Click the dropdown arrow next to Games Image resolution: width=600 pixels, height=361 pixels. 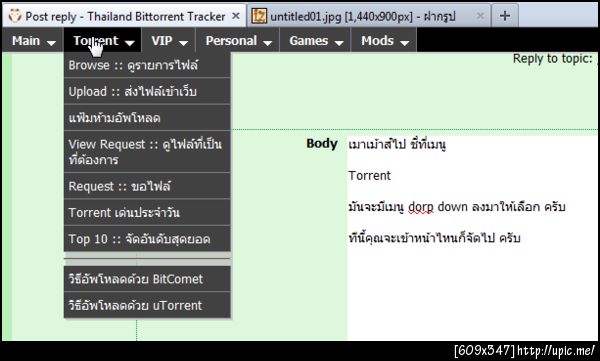[x=339, y=43]
